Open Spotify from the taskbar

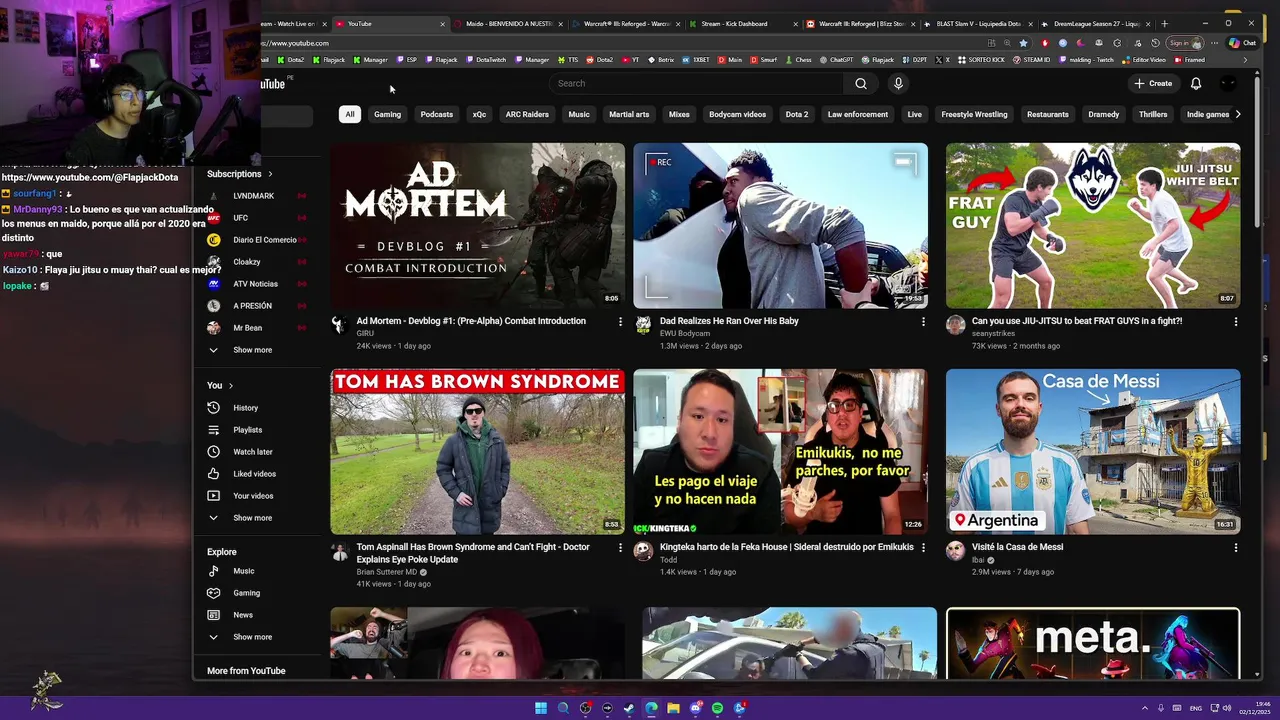coord(717,708)
